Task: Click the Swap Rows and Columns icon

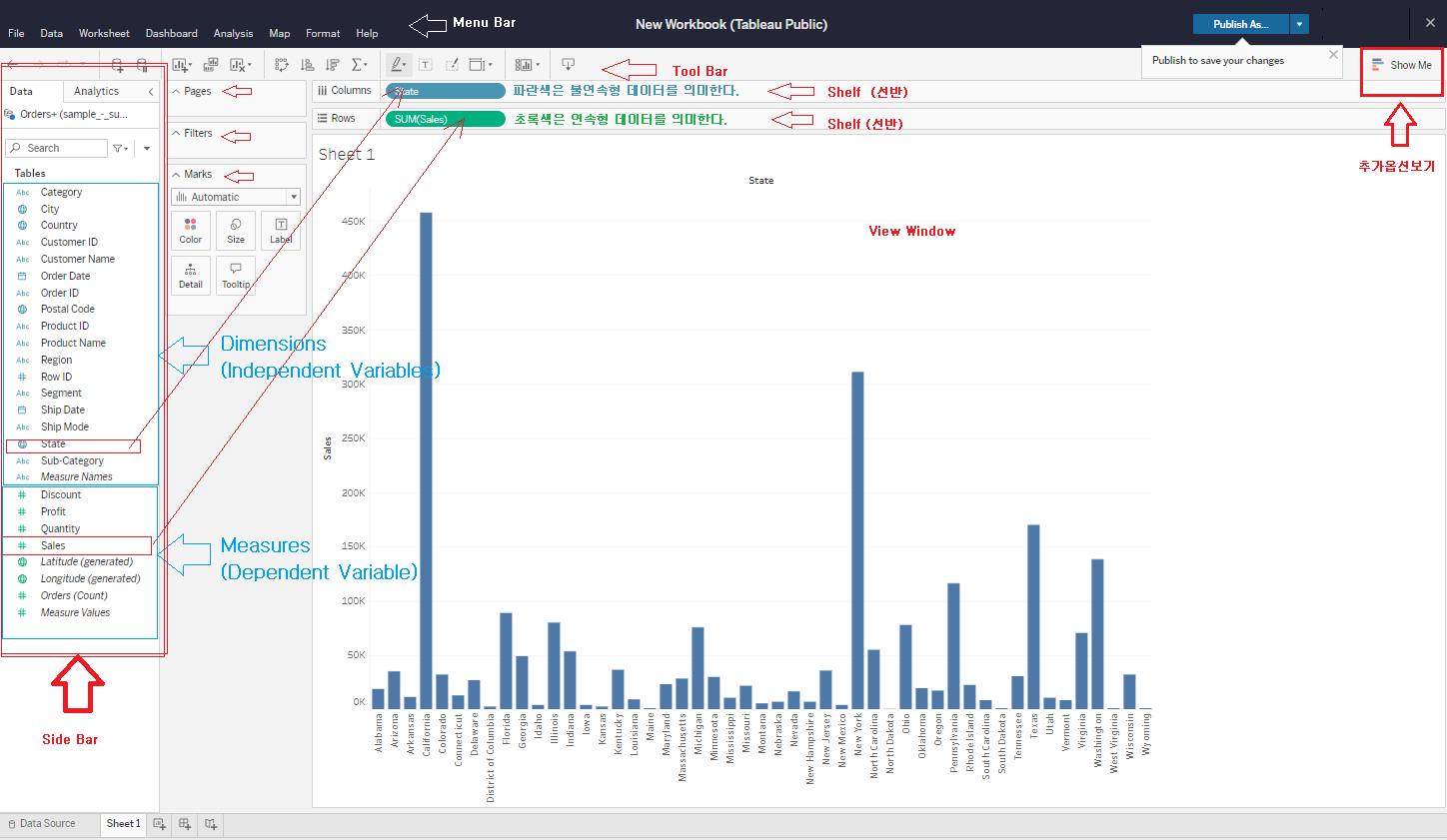Action: click(282, 65)
